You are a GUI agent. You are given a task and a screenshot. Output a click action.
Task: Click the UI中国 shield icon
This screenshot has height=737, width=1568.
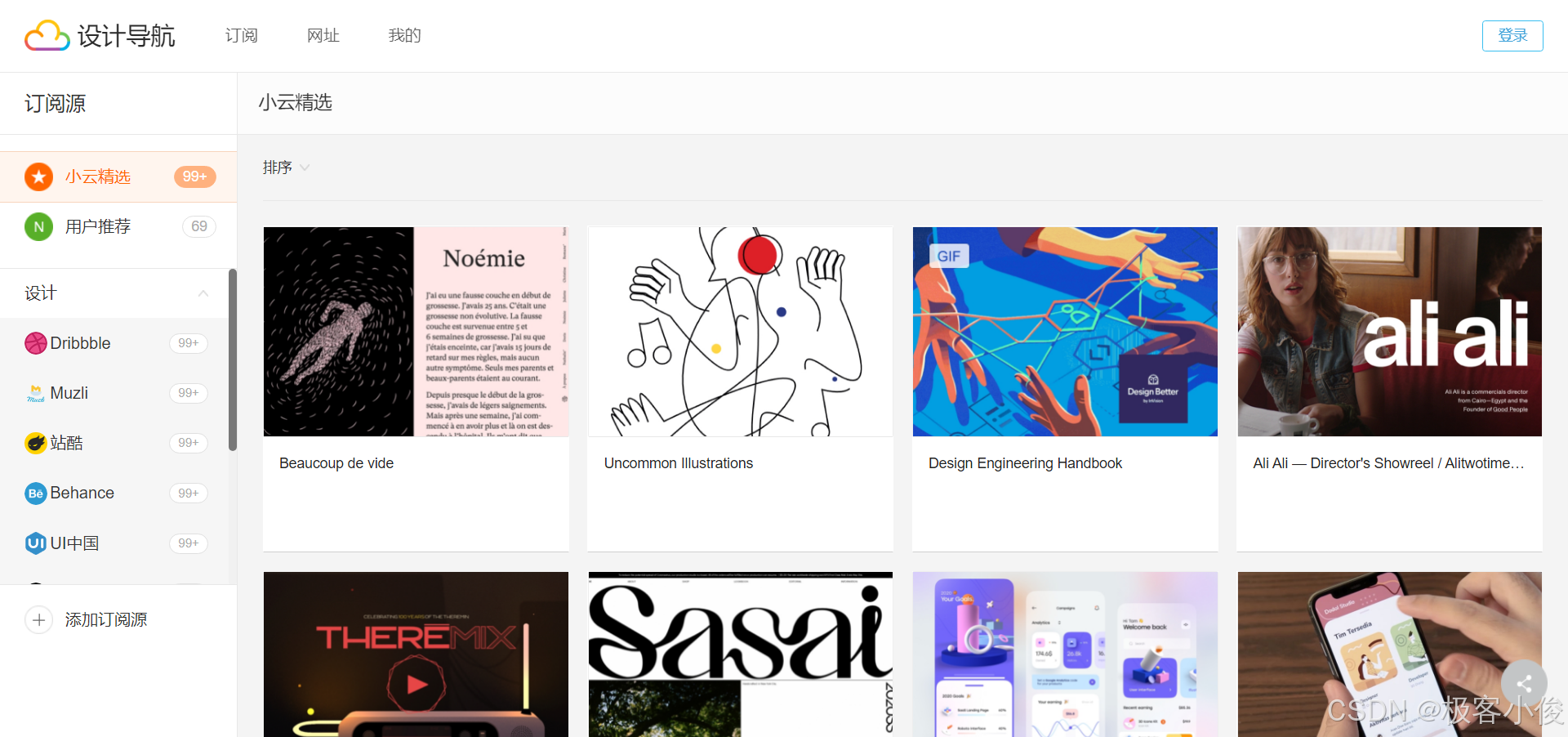36,543
